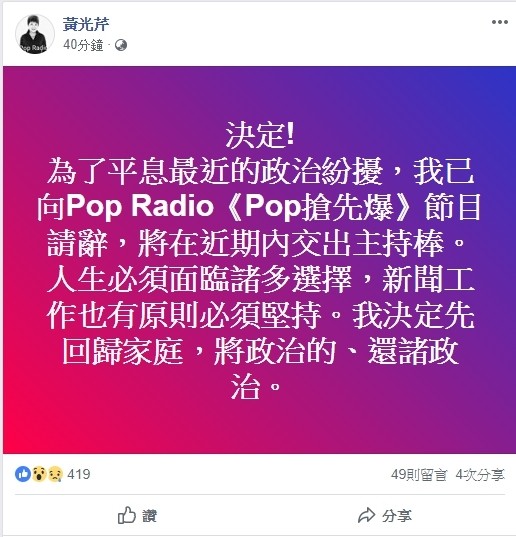This screenshot has width=516, height=537.
Task: Click the globe public privacy icon
Action: tap(121, 45)
